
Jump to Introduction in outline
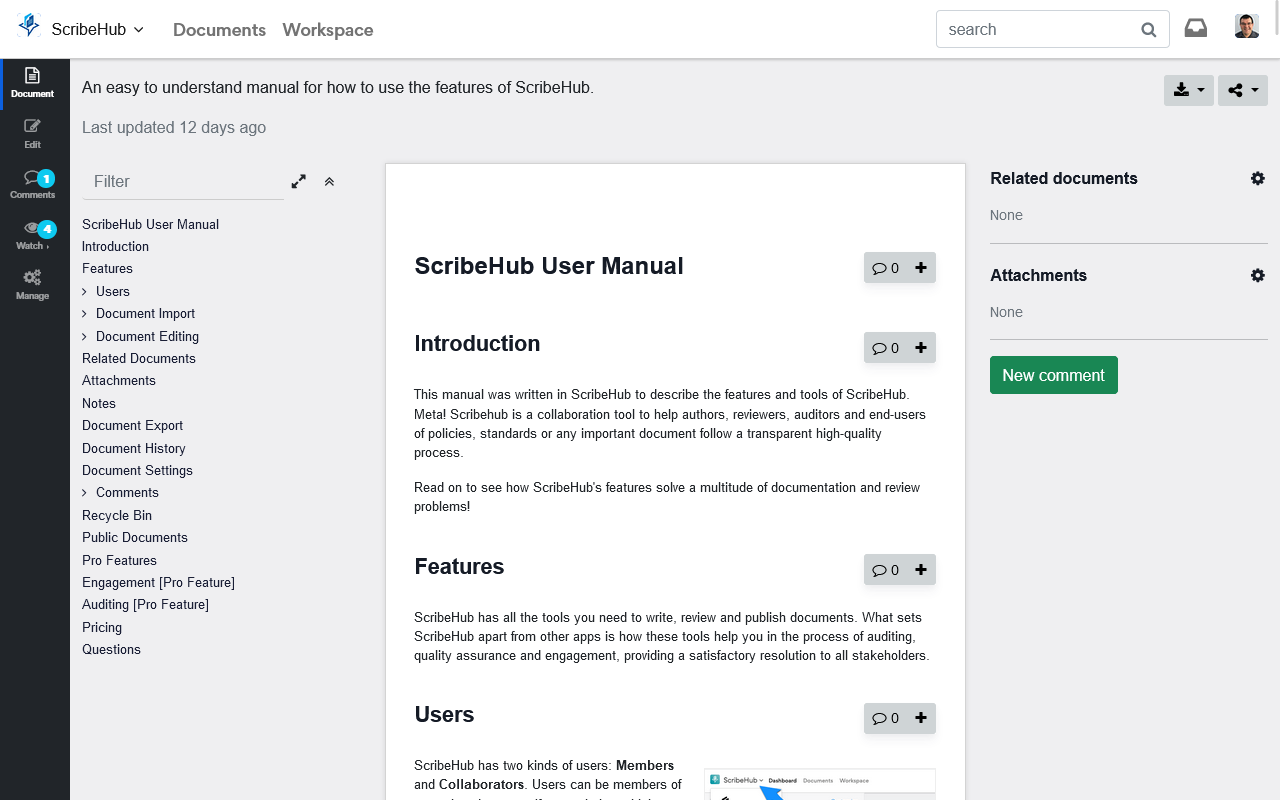click(115, 246)
